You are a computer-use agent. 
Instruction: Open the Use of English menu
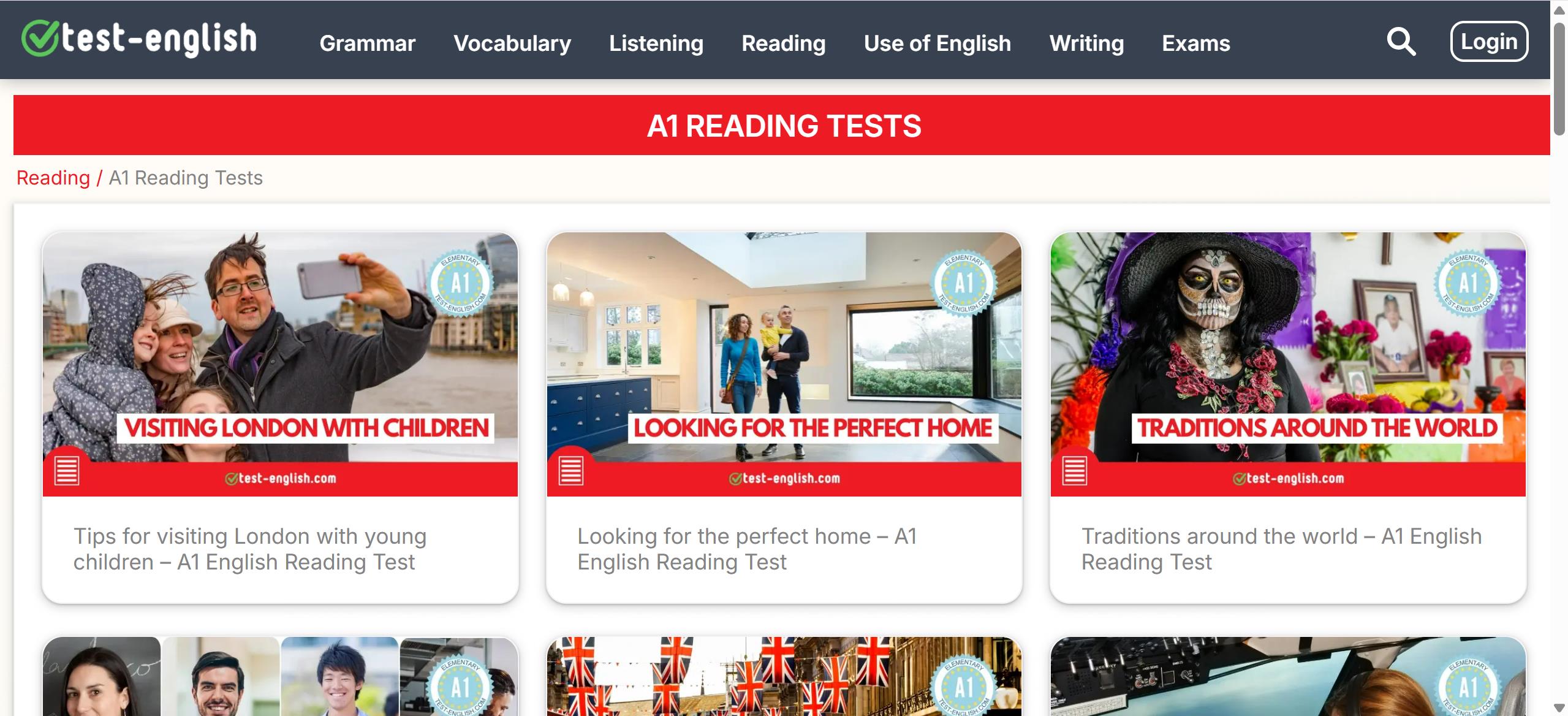[x=937, y=43]
